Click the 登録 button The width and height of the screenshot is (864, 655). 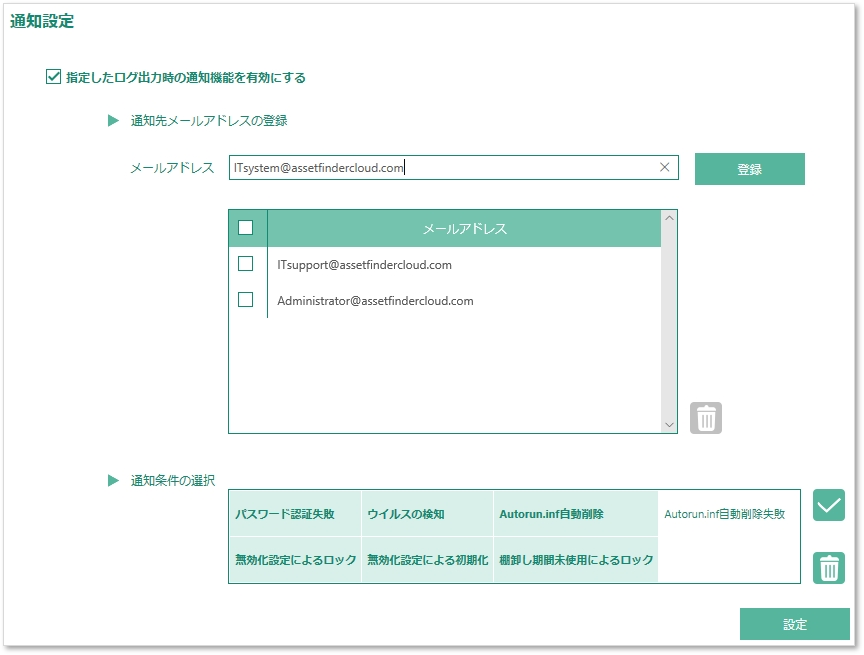[749, 169]
